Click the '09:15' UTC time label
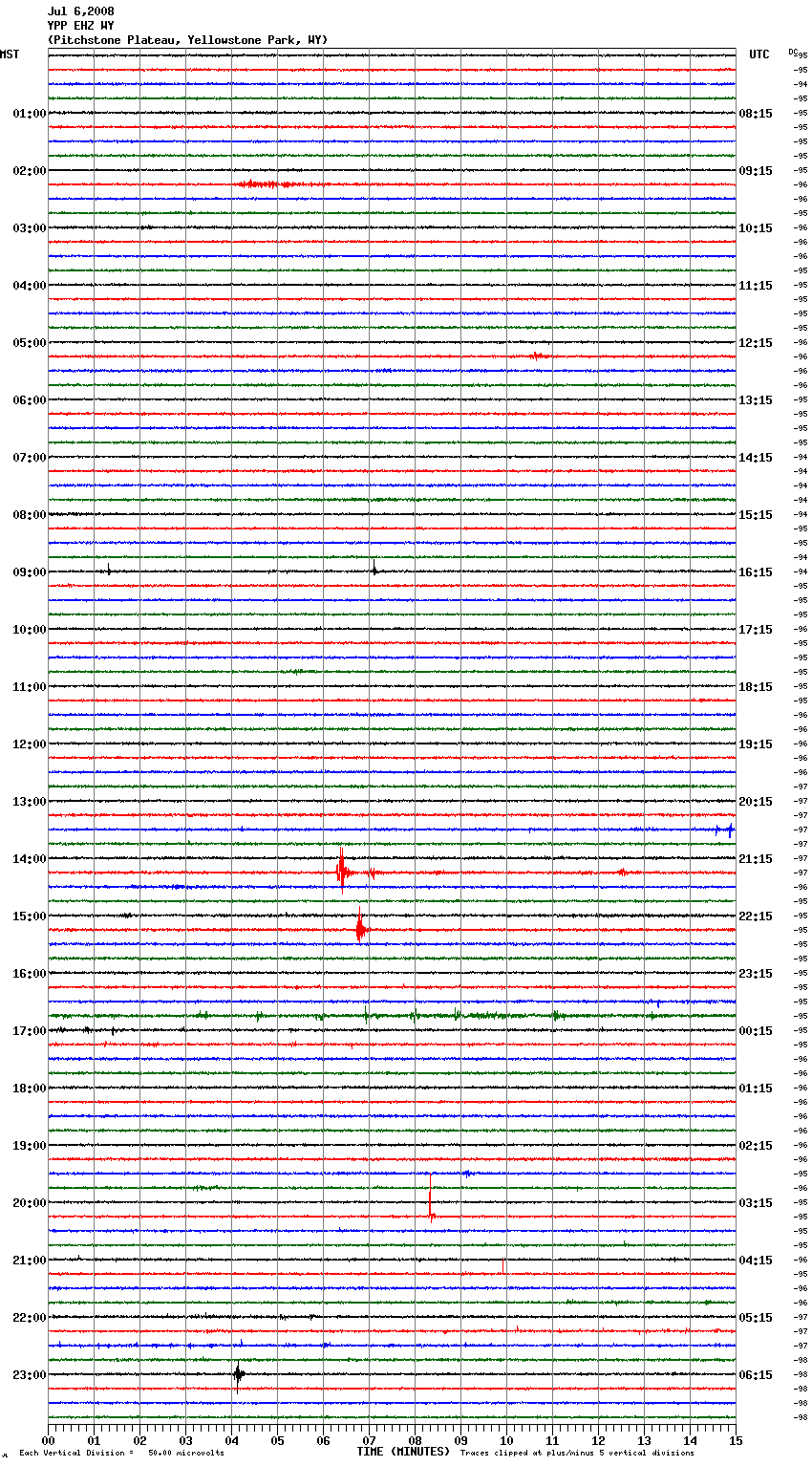The image size is (812, 1466). (x=756, y=171)
